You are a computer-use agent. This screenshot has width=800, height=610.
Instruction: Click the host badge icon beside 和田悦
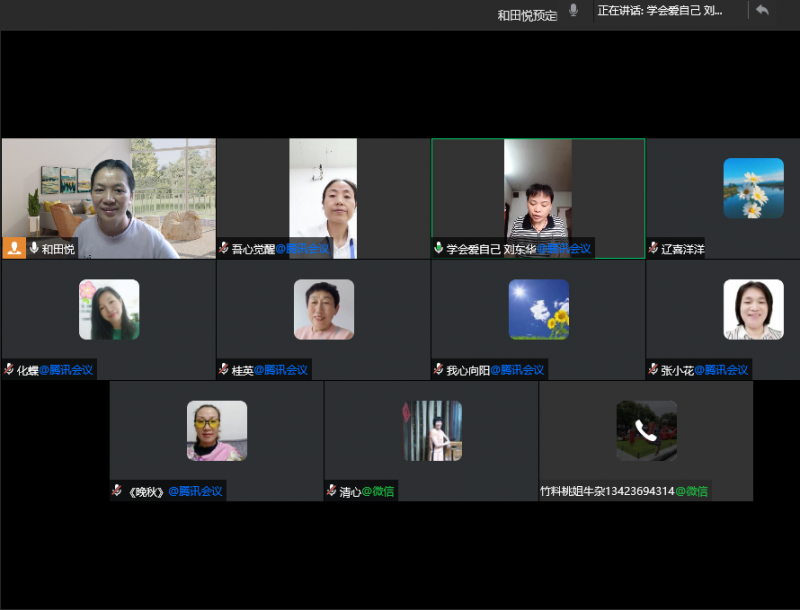[14, 248]
